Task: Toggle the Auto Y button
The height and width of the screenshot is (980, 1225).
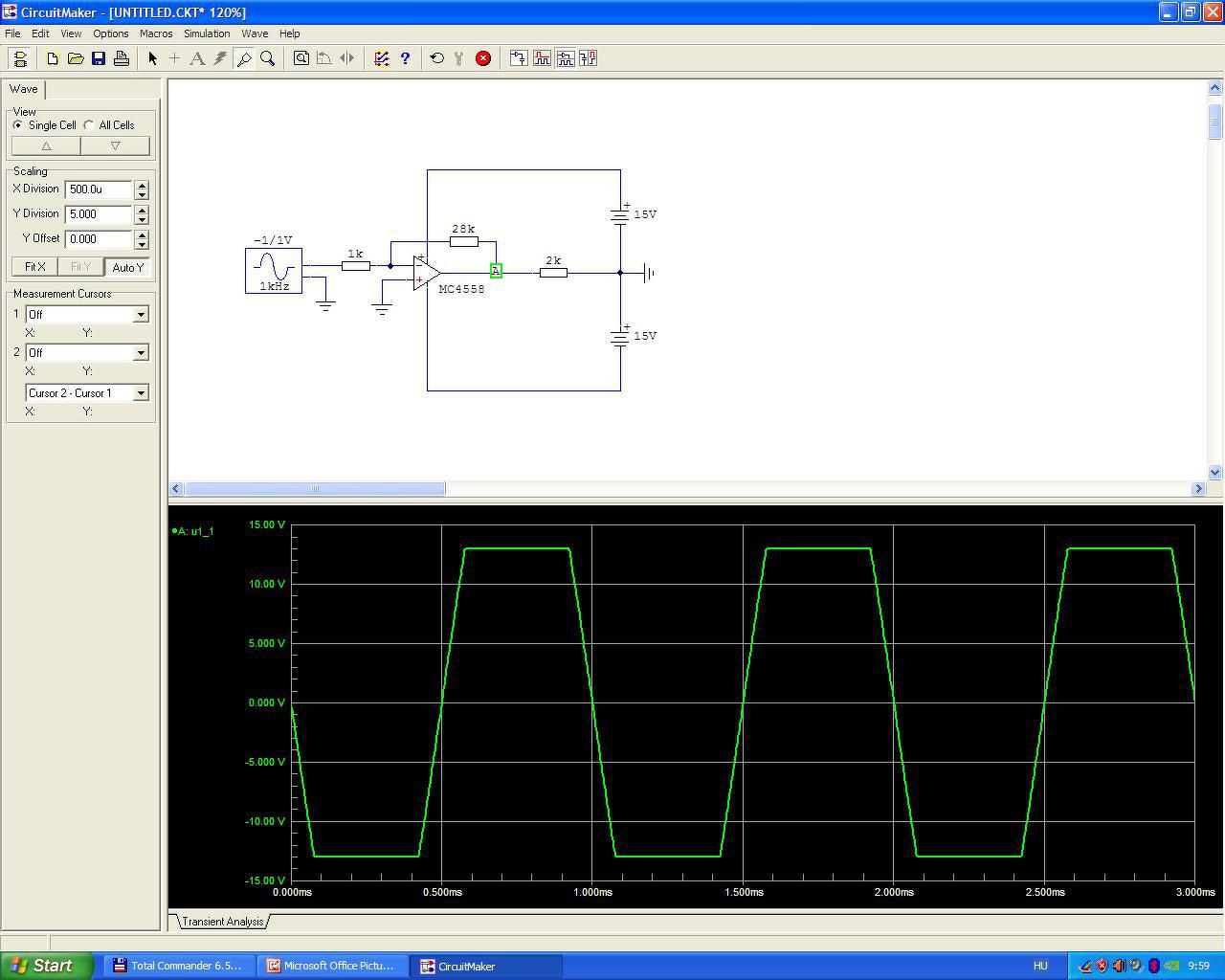Action: pos(127,267)
